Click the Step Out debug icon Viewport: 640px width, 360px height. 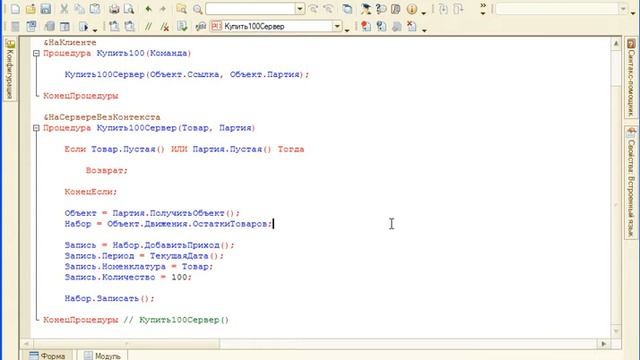pyautogui.click(x=458, y=9)
